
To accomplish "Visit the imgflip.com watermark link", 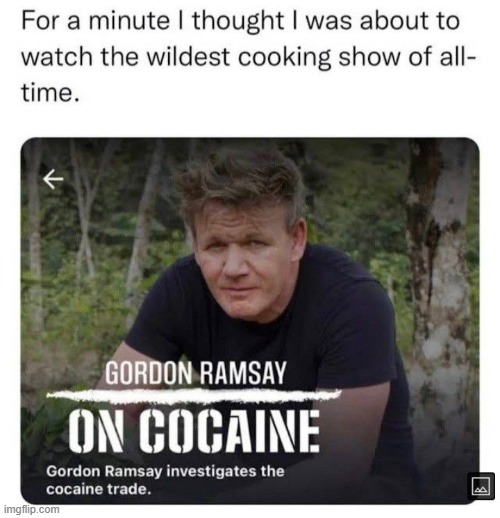I will (31, 509).
